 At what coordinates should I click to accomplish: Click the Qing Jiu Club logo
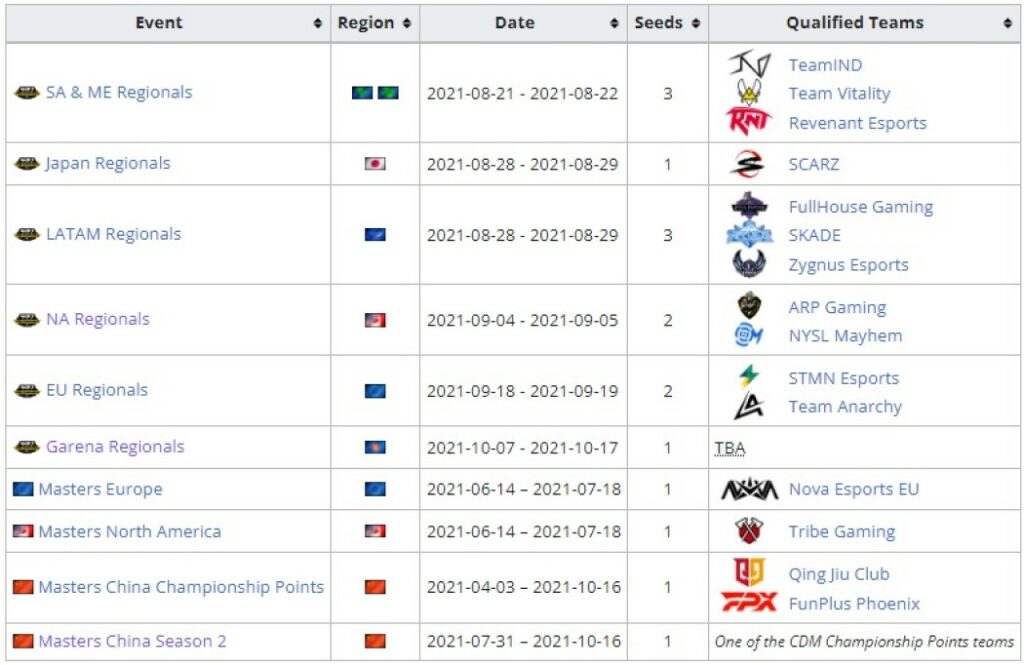pyautogui.click(x=749, y=574)
